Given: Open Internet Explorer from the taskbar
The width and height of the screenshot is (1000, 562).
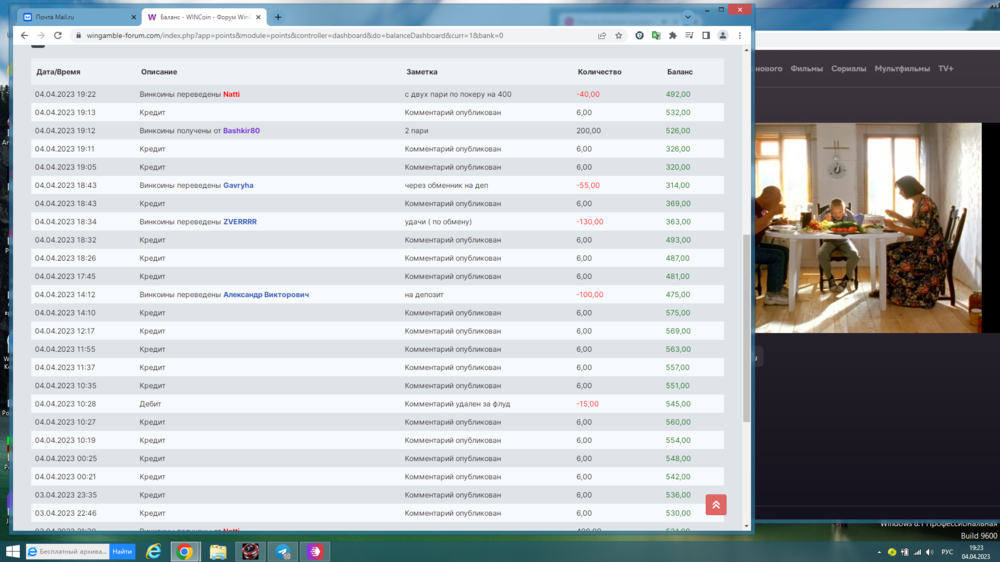Looking at the screenshot, I should pos(153,551).
